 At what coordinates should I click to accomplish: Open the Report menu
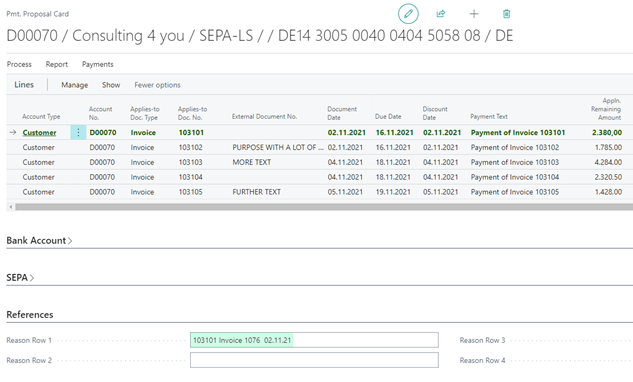tap(57, 64)
